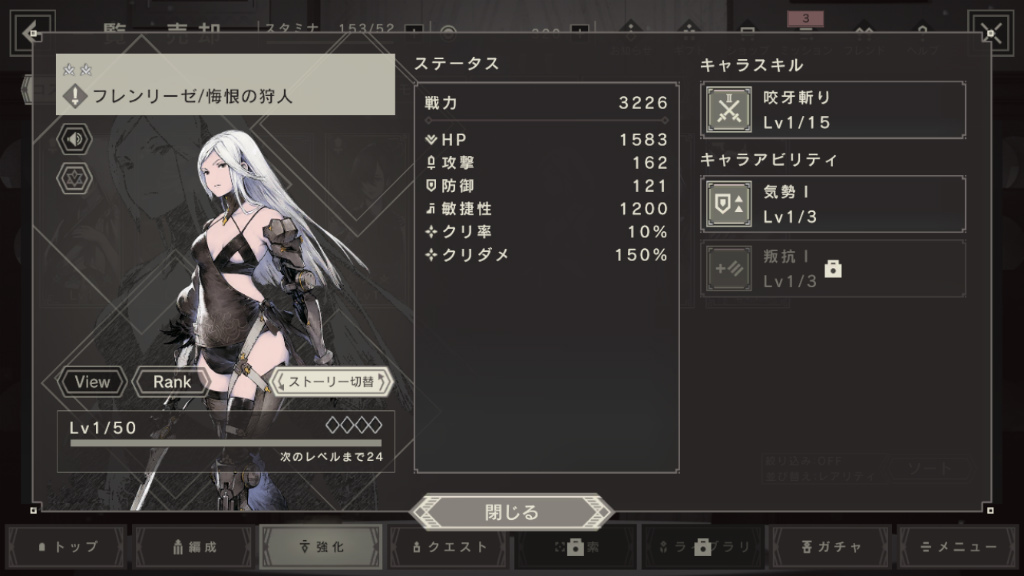Click the 咬牙斬り skill crossed-swords icon
1024x576 pixels.
coord(729,110)
